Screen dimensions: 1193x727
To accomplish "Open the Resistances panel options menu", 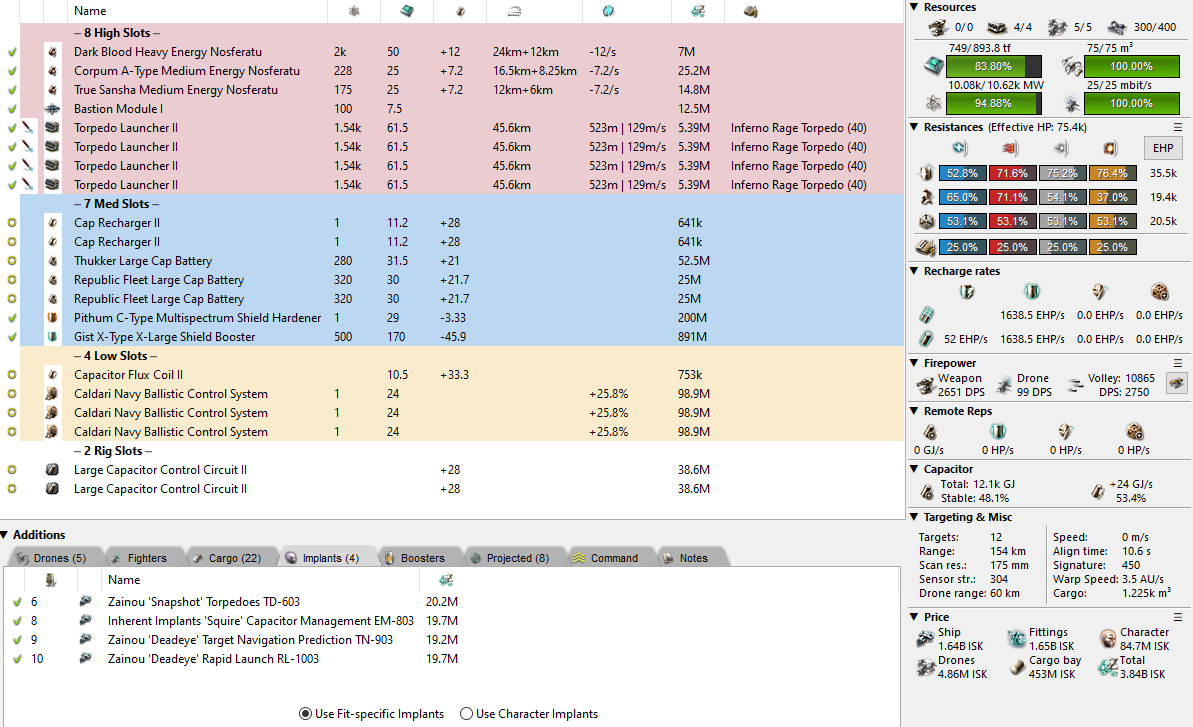I will [x=1178, y=127].
